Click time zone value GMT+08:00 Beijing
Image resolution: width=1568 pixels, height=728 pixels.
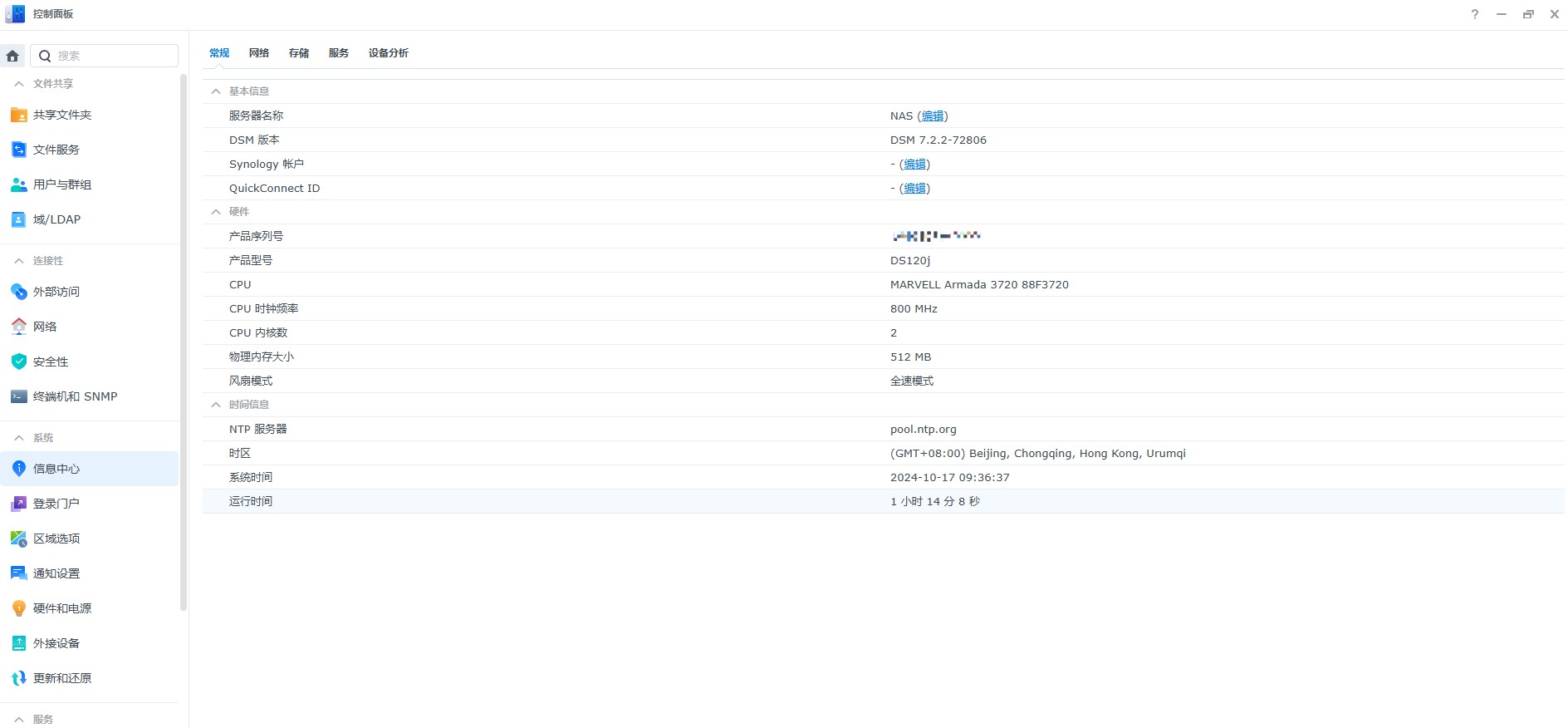click(1038, 453)
